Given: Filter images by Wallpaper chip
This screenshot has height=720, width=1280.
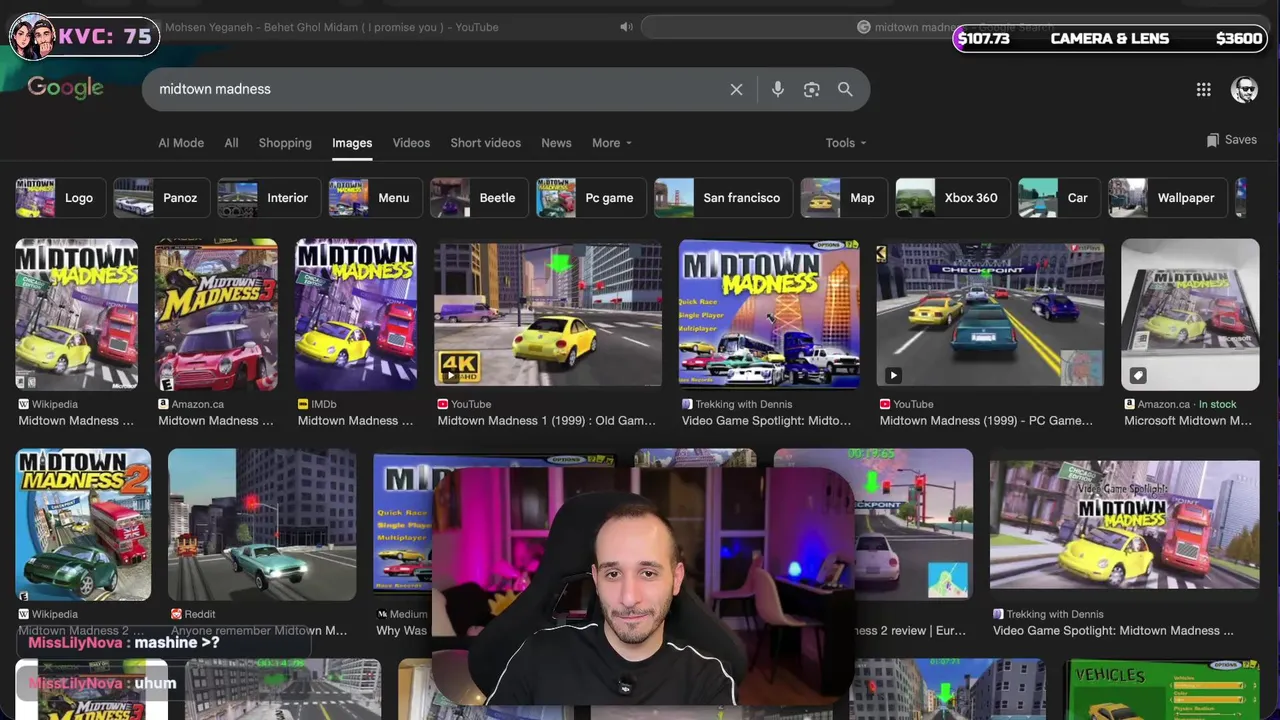Looking at the screenshot, I should (1168, 198).
